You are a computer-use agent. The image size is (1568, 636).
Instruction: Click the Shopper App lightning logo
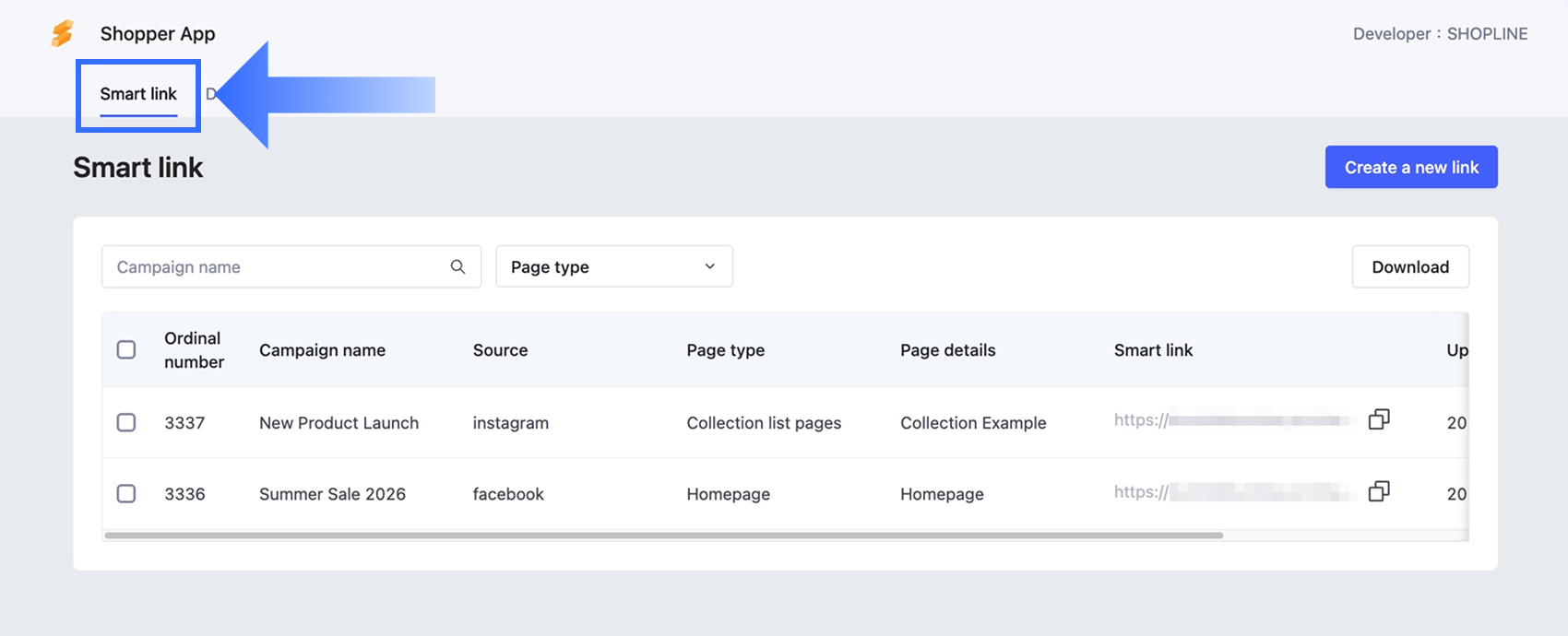62,34
